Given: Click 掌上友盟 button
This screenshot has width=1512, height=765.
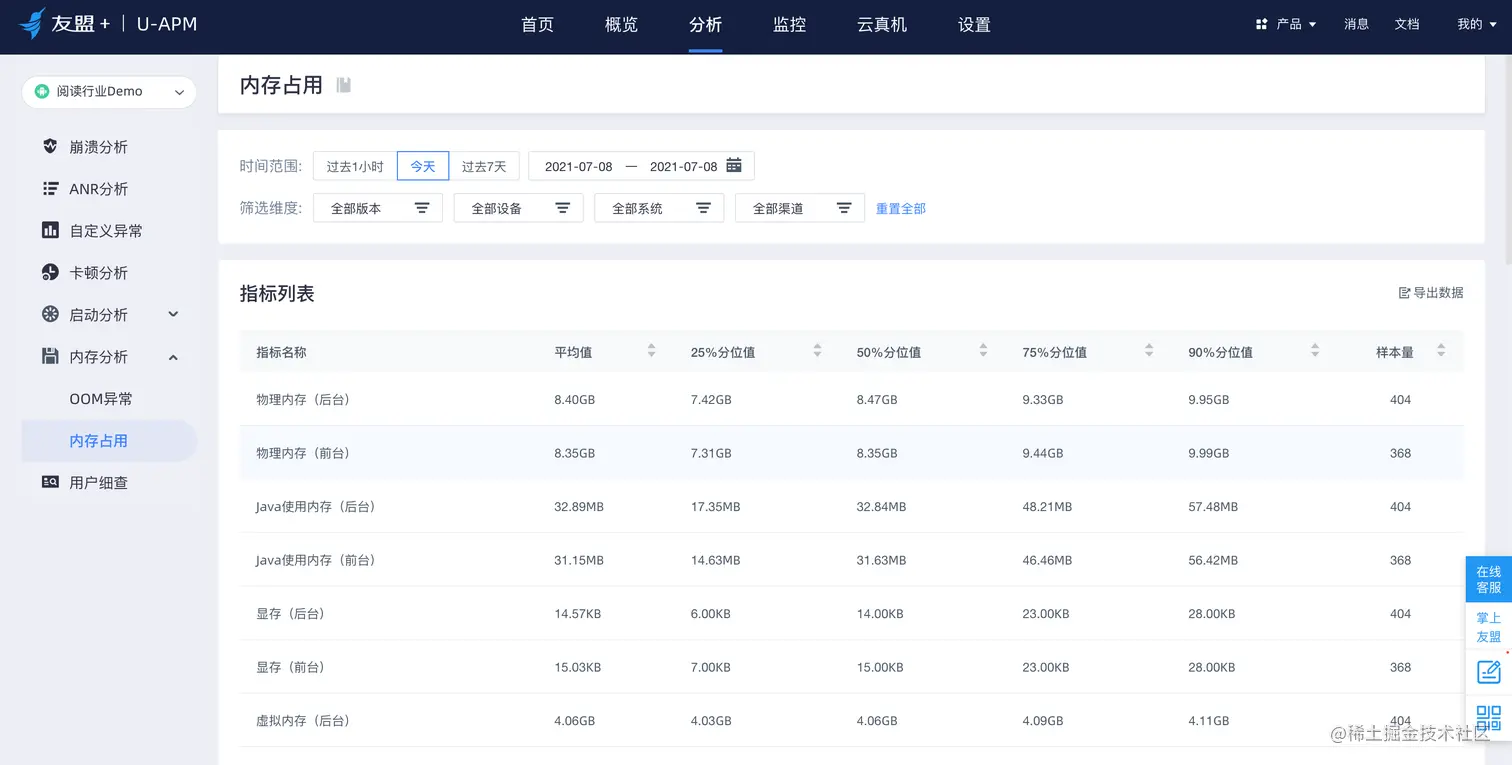Looking at the screenshot, I should tap(1489, 627).
